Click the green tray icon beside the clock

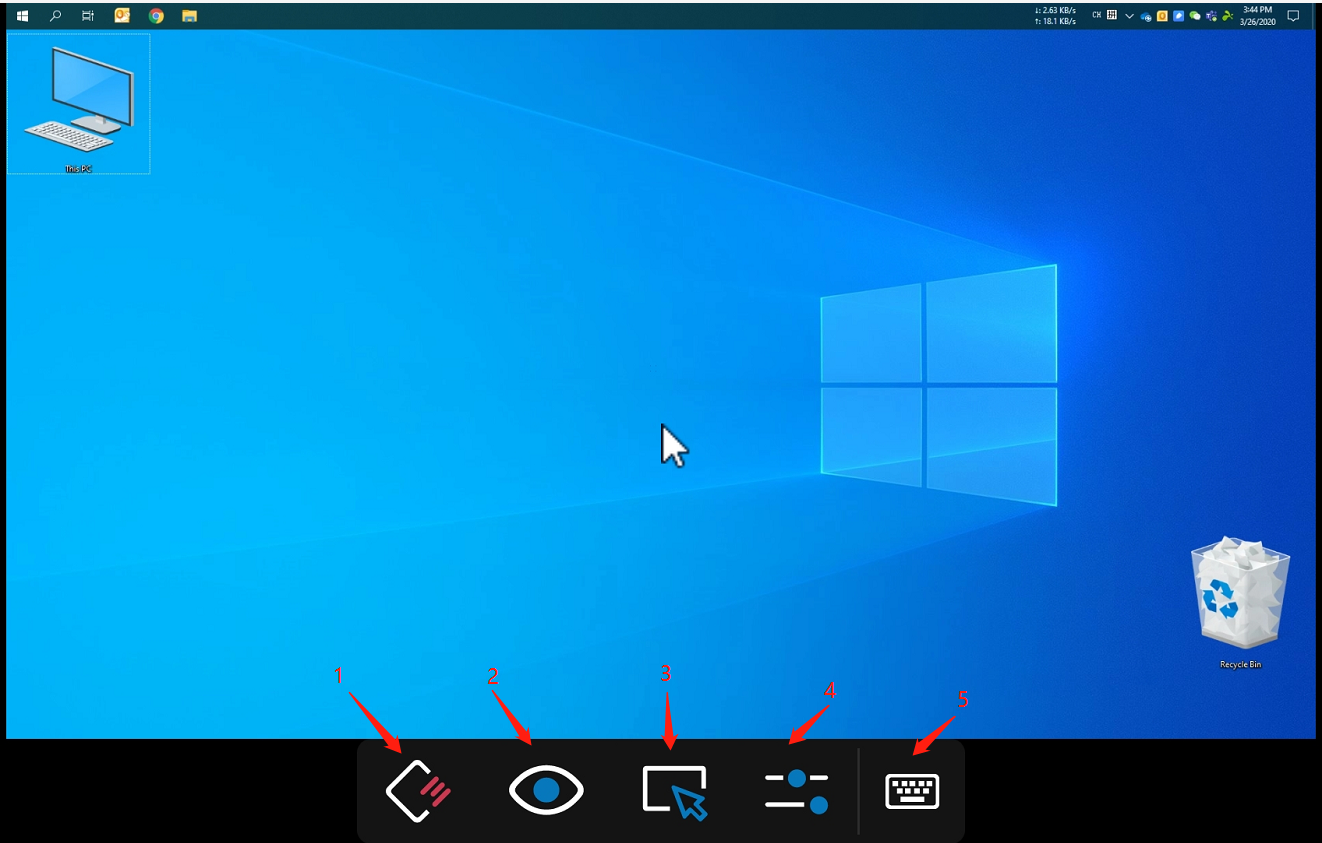point(1227,16)
